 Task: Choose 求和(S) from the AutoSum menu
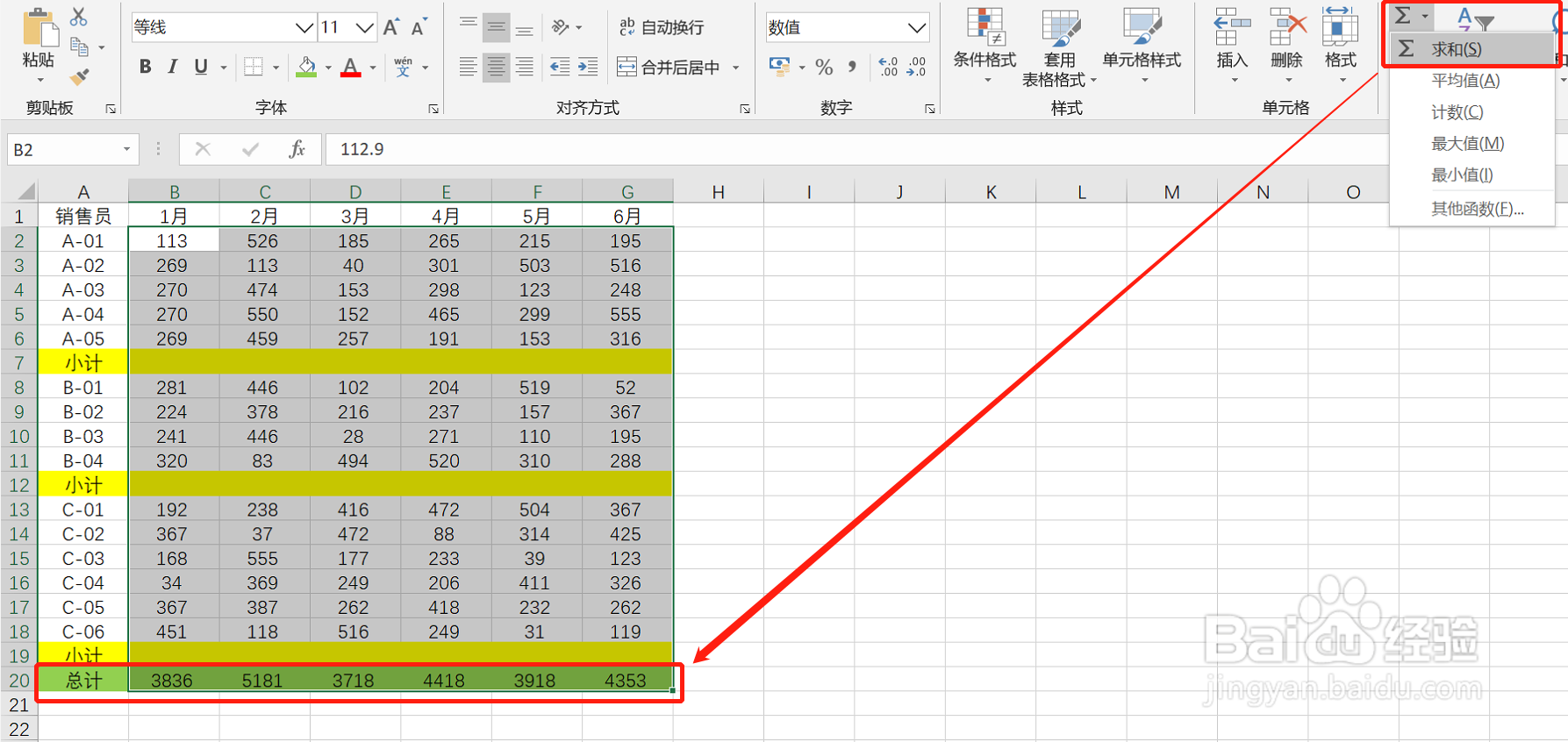[x=1472, y=49]
